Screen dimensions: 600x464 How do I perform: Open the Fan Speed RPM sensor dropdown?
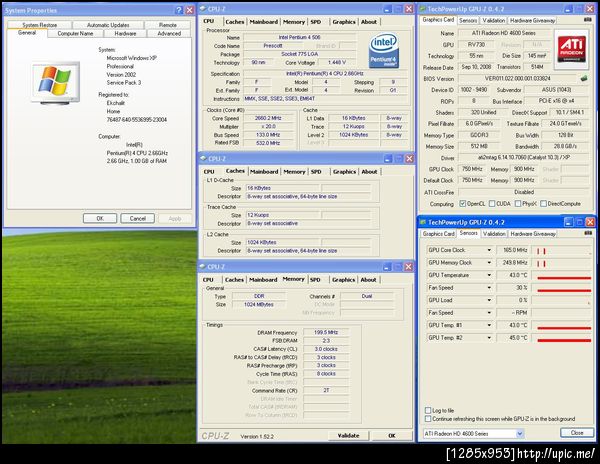click(489, 313)
